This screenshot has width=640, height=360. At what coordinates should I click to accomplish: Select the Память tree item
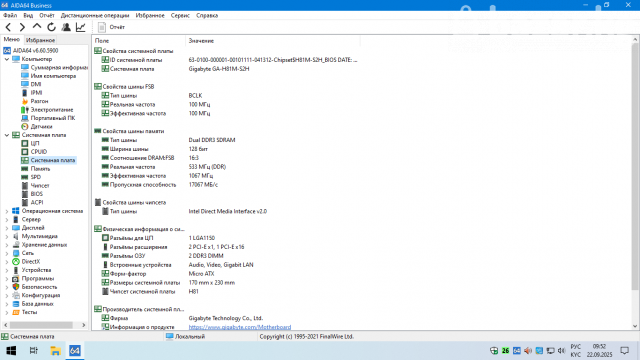40,169
